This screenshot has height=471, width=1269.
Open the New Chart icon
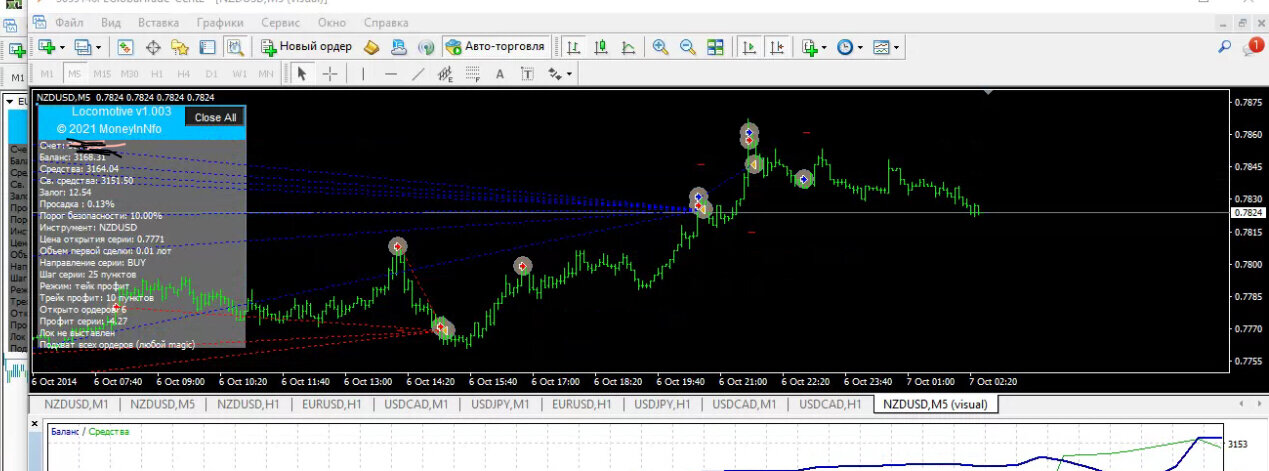[x=47, y=47]
